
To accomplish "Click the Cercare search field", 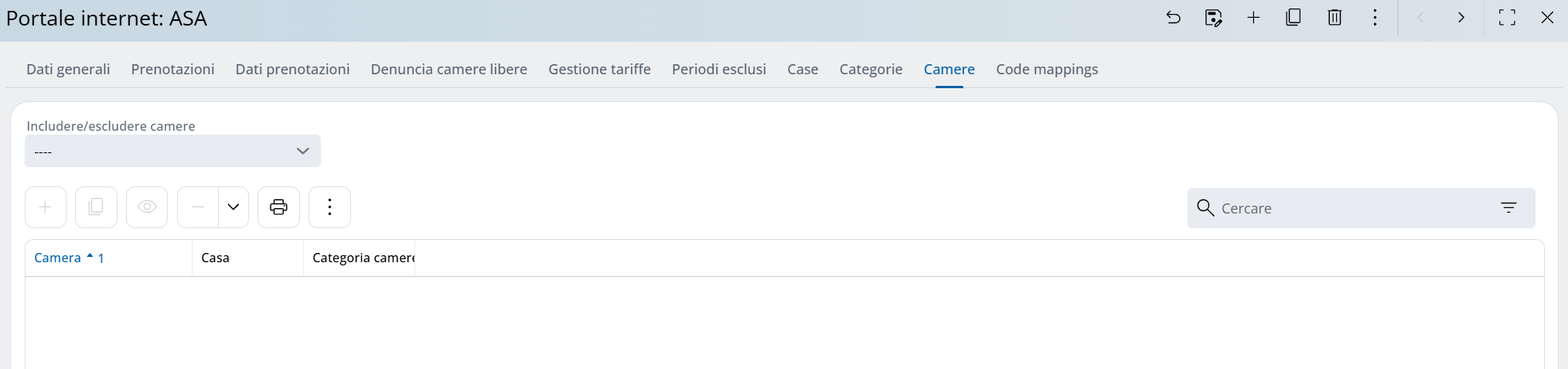I will 1345,208.
